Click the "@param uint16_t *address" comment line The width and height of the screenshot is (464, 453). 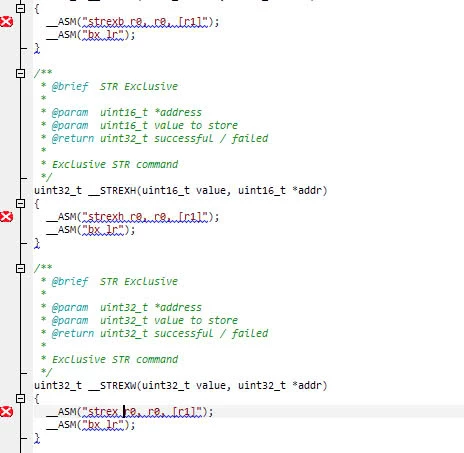point(121,112)
